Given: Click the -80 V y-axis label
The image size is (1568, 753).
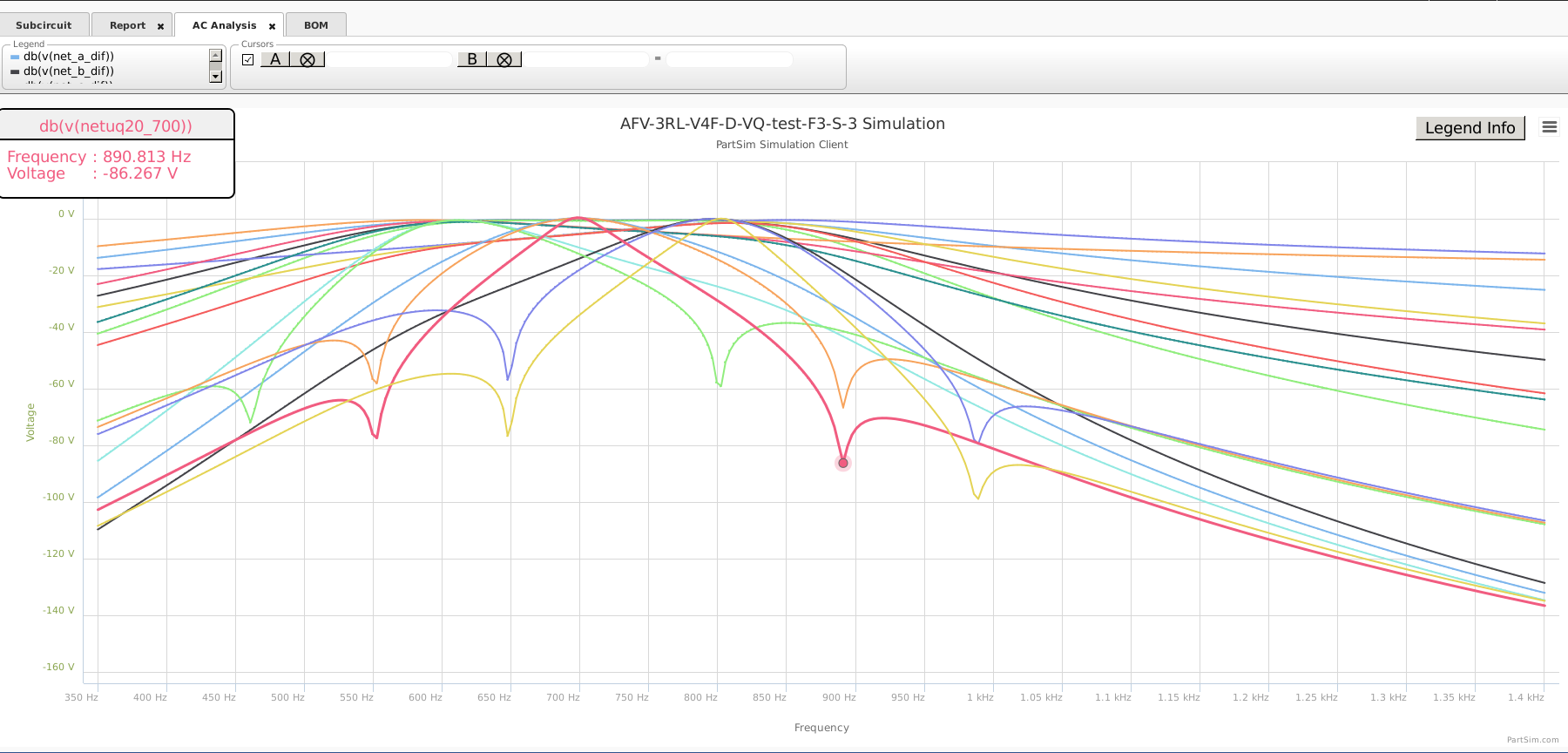Looking at the screenshot, I should point(62,440).
